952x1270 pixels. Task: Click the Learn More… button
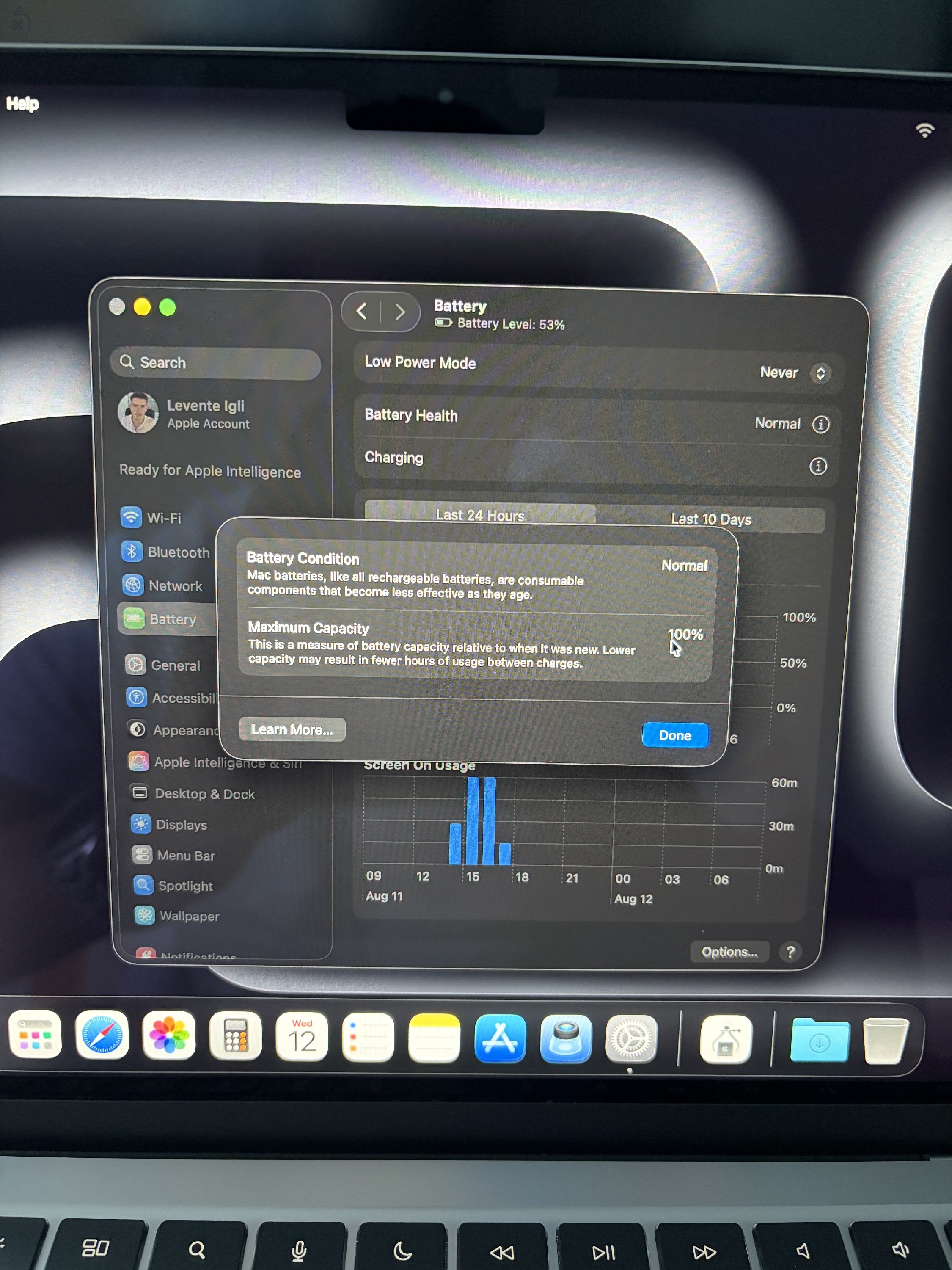coord(292,729)
